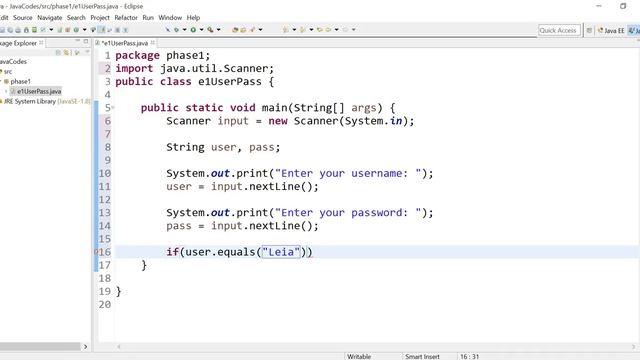Minimize the Package Explorer panel

(78, 41)
